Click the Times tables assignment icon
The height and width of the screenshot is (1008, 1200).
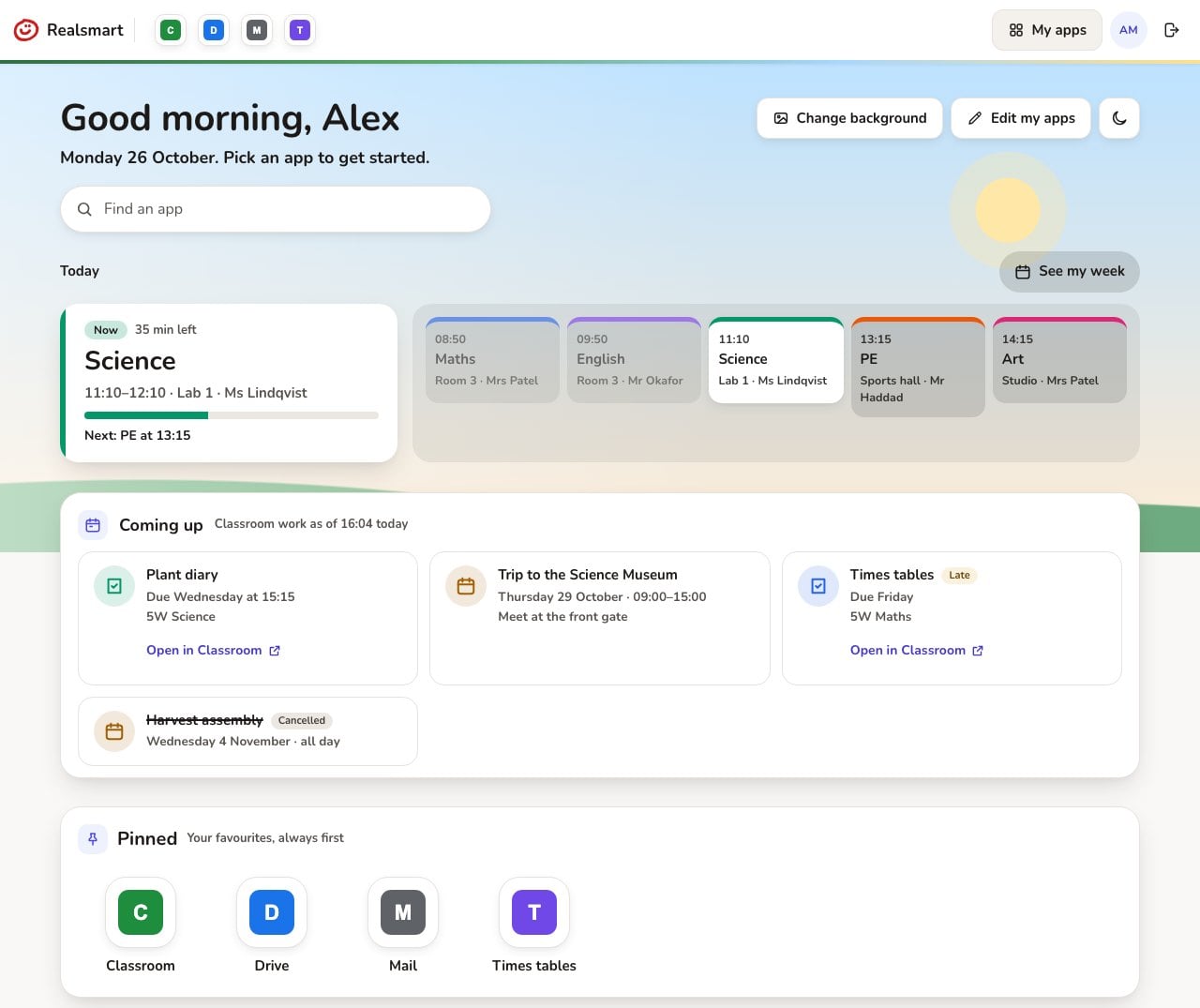tap(818, 586)
